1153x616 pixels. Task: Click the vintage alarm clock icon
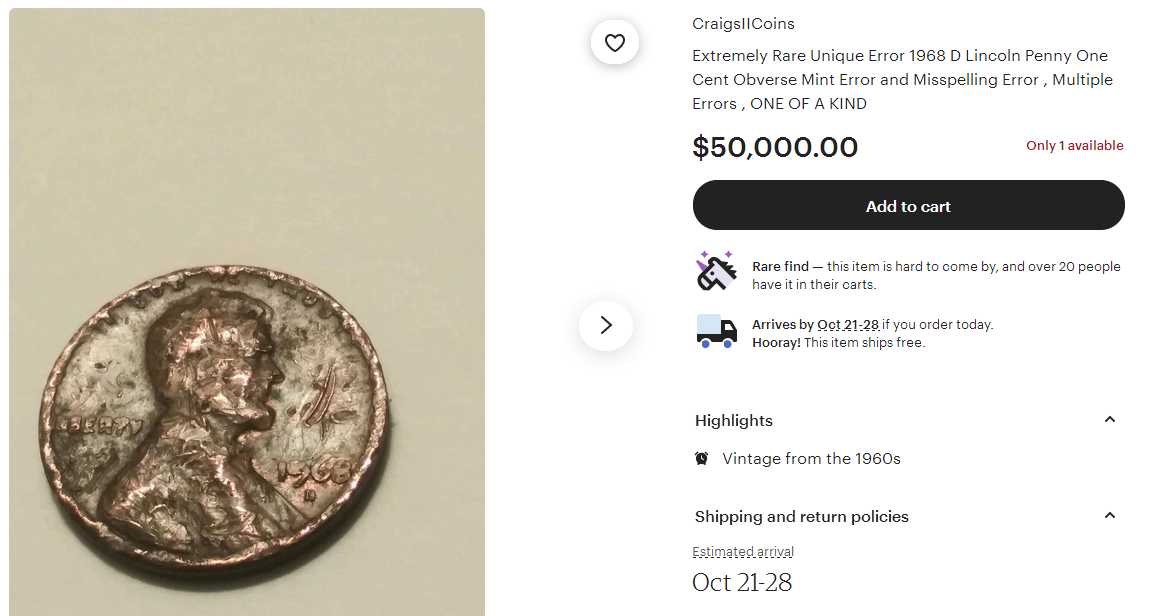(702, 459)
